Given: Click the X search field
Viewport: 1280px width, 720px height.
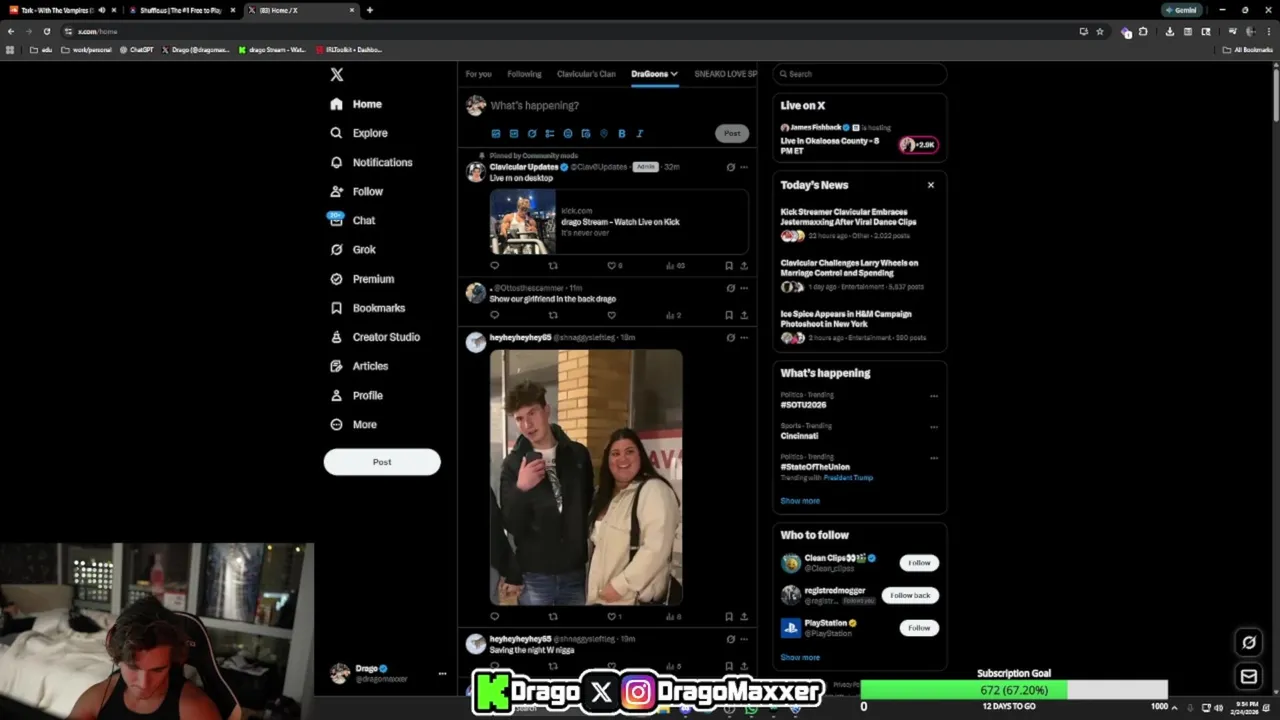Looking at the screenshot, I should [860, 74].
